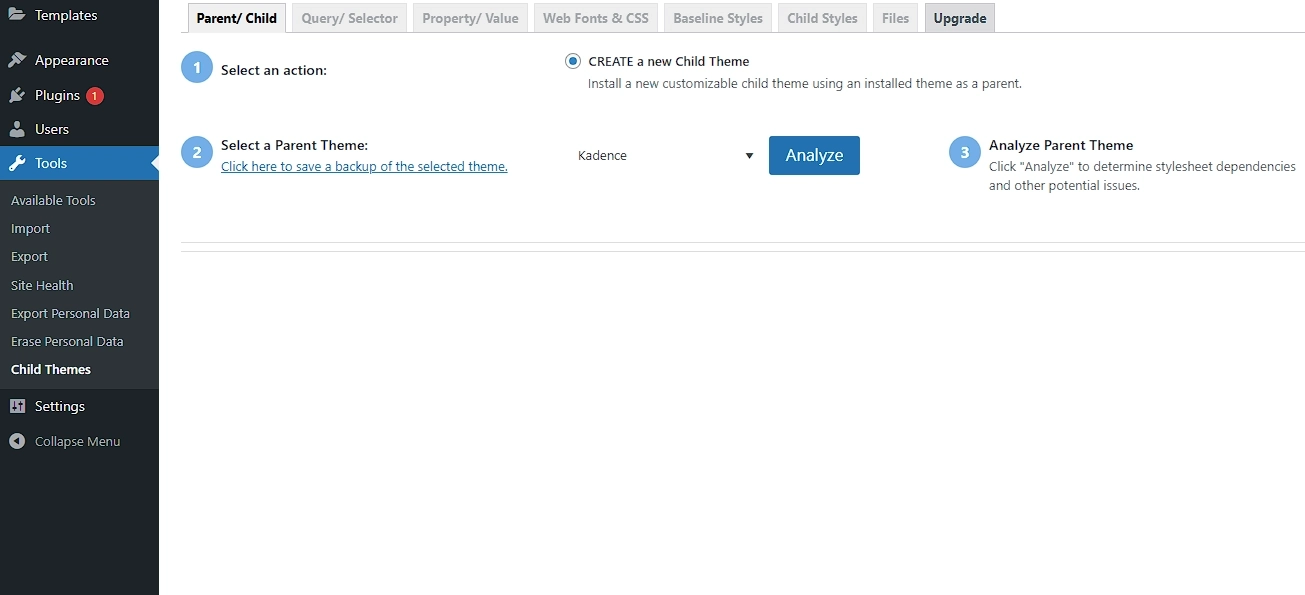Click the Collapse Menu arrow icon
1305x595 pixels.
17,441
